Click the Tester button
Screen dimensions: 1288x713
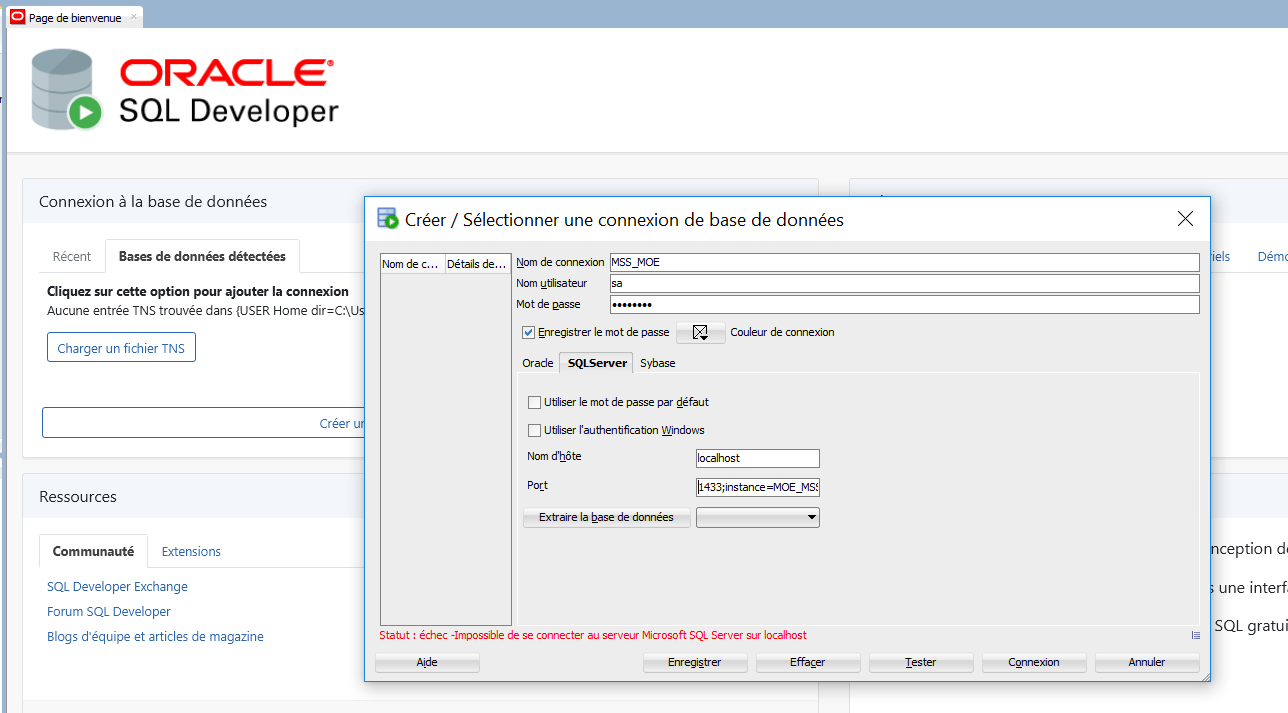tap(921, 662)
